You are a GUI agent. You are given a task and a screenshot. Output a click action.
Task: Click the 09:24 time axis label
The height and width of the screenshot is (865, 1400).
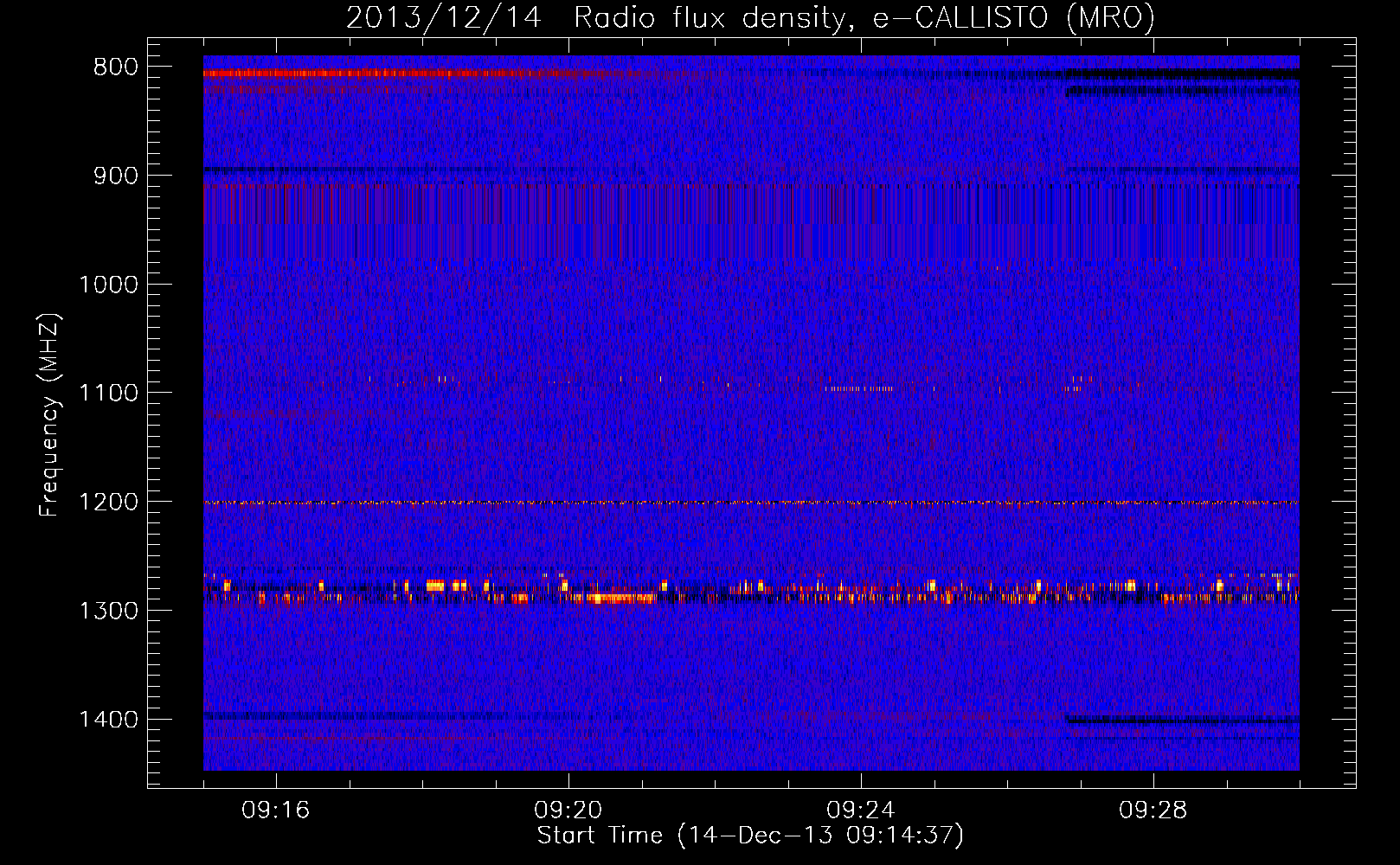click(x=861, y=811)
